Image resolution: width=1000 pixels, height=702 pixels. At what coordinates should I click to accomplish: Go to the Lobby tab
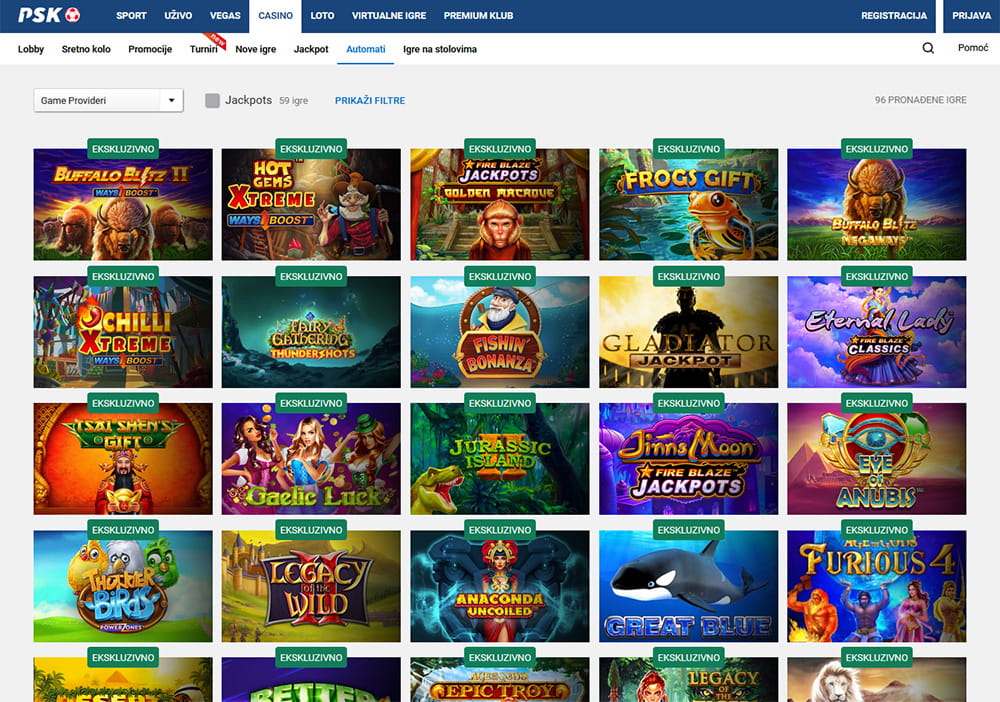(31, 49)
